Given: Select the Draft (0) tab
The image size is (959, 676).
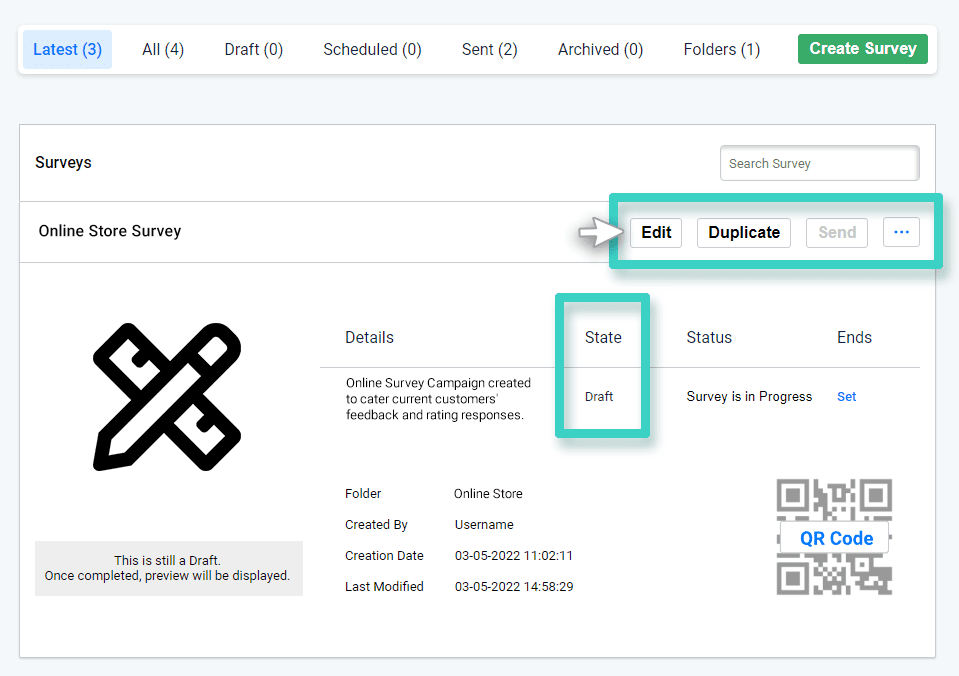Looking at the screenshot, I should click(254, 49).
